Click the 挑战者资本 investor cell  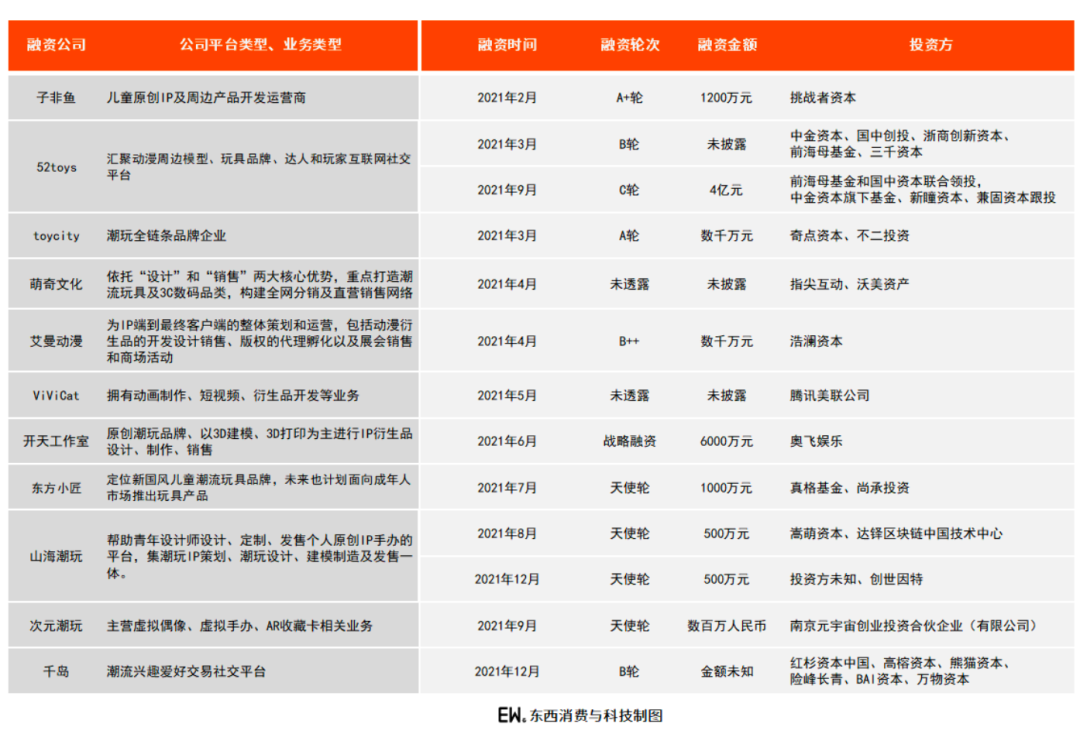coord(823,98)
